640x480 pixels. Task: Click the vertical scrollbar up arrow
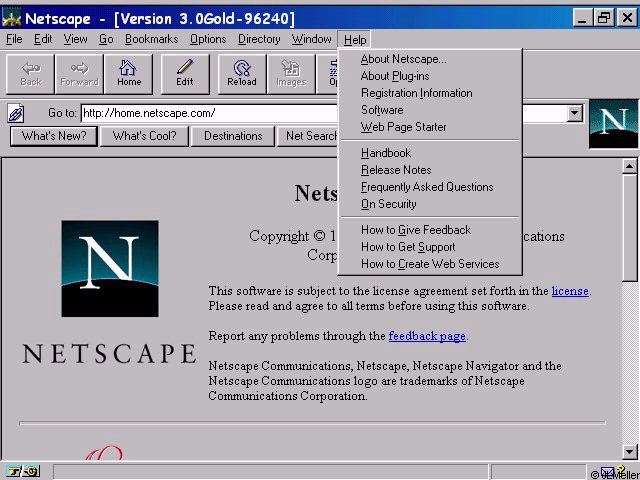point(629,167)
